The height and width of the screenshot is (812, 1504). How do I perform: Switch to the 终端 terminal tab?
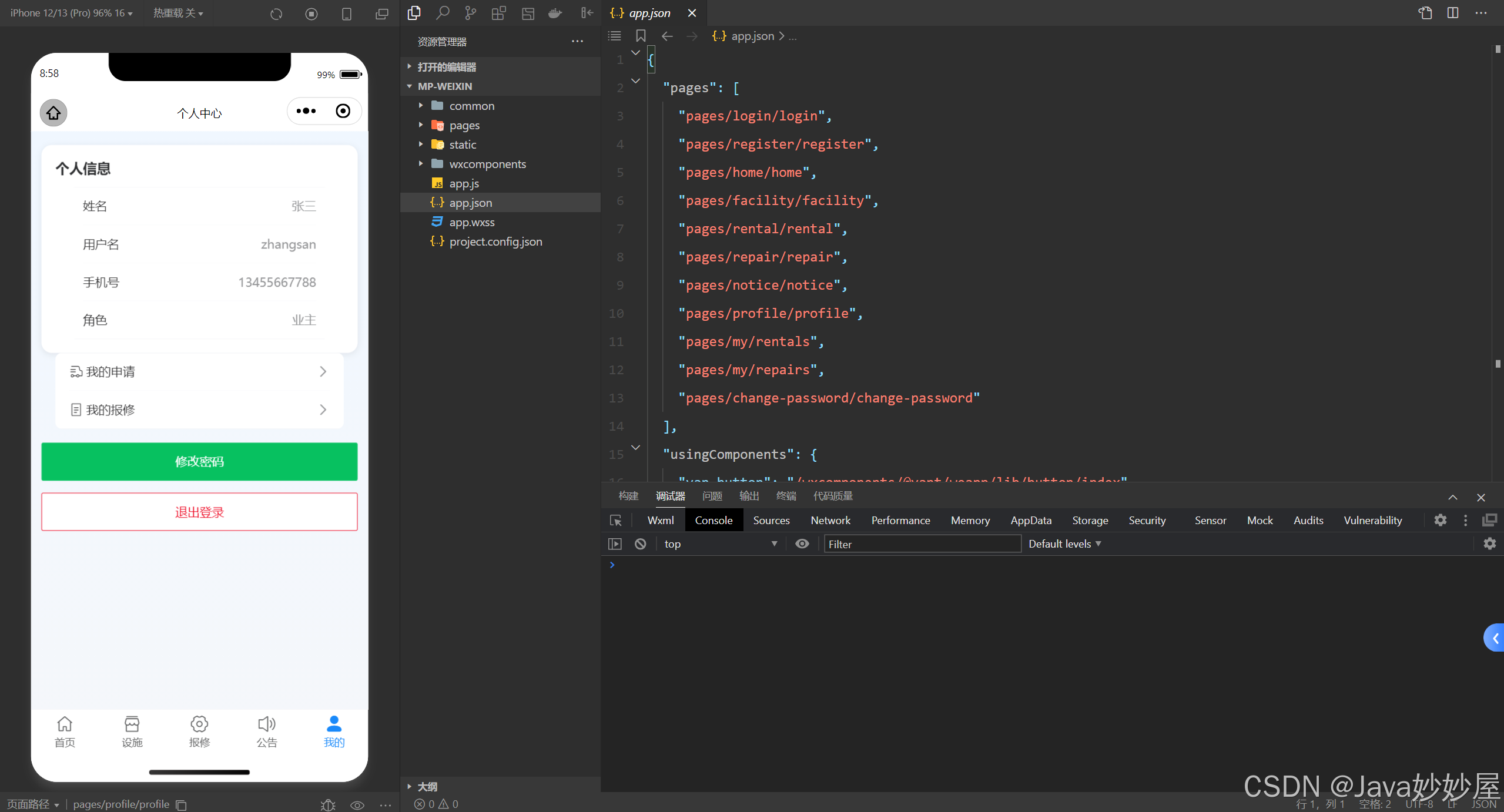pos(786,496)
